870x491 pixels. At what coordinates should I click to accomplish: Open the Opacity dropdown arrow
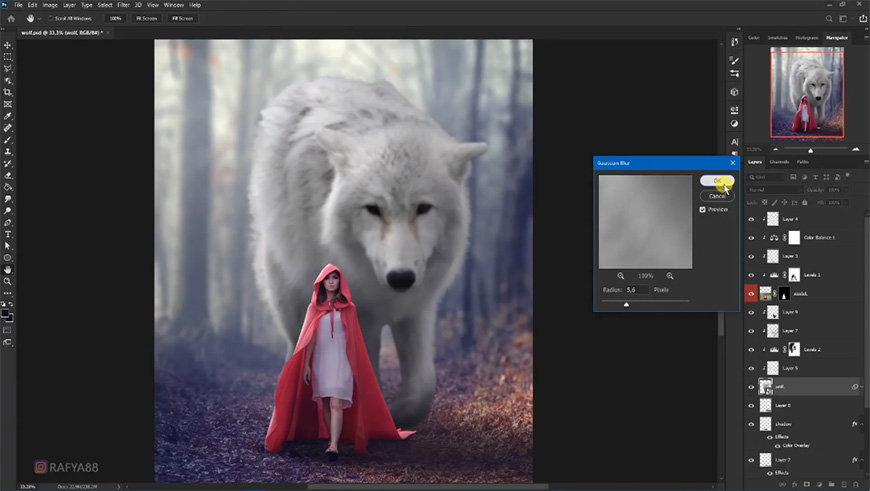point(846,190)
